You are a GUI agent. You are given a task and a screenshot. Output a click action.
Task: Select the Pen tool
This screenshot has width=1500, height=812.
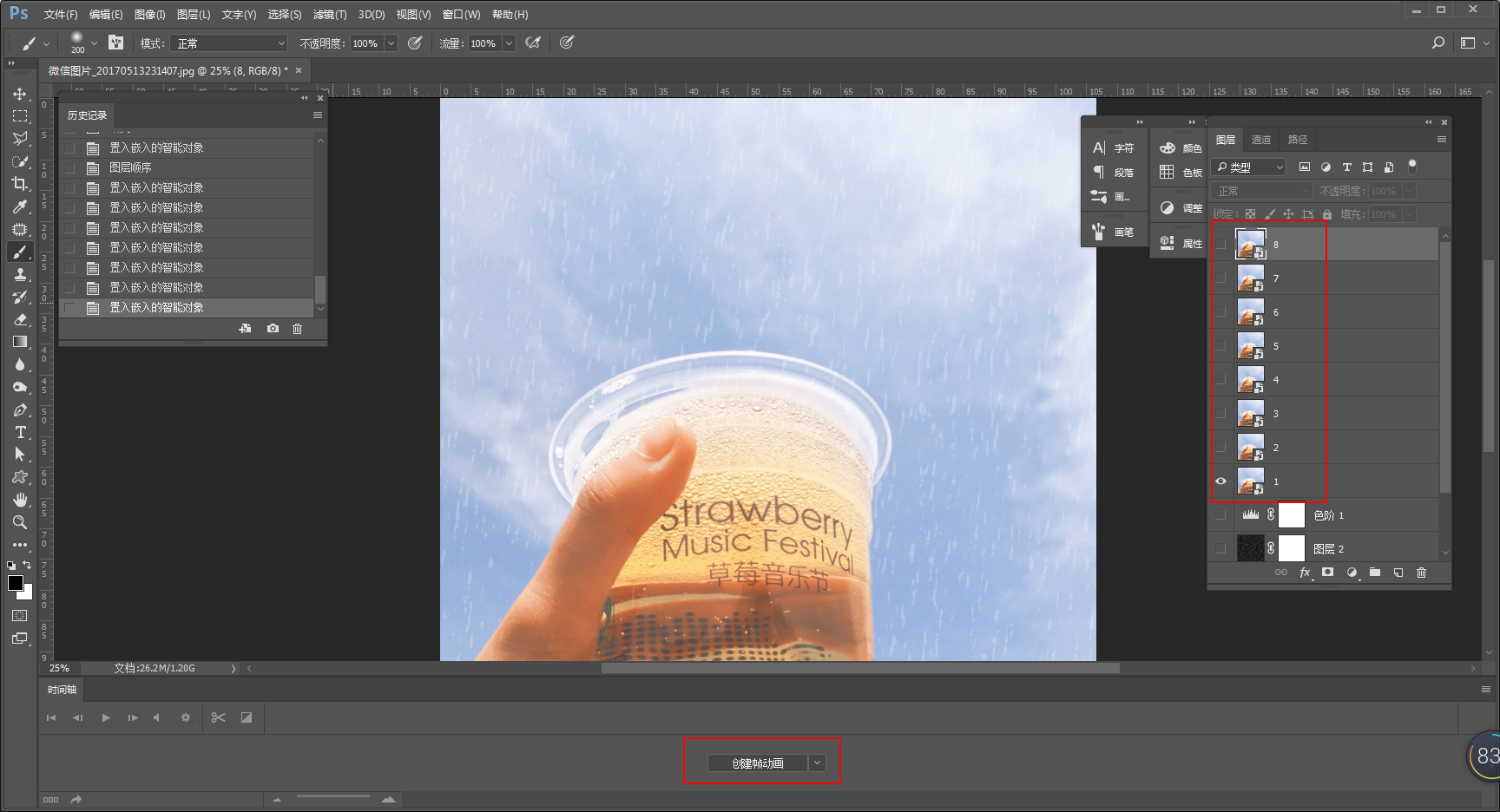[20, 409]
